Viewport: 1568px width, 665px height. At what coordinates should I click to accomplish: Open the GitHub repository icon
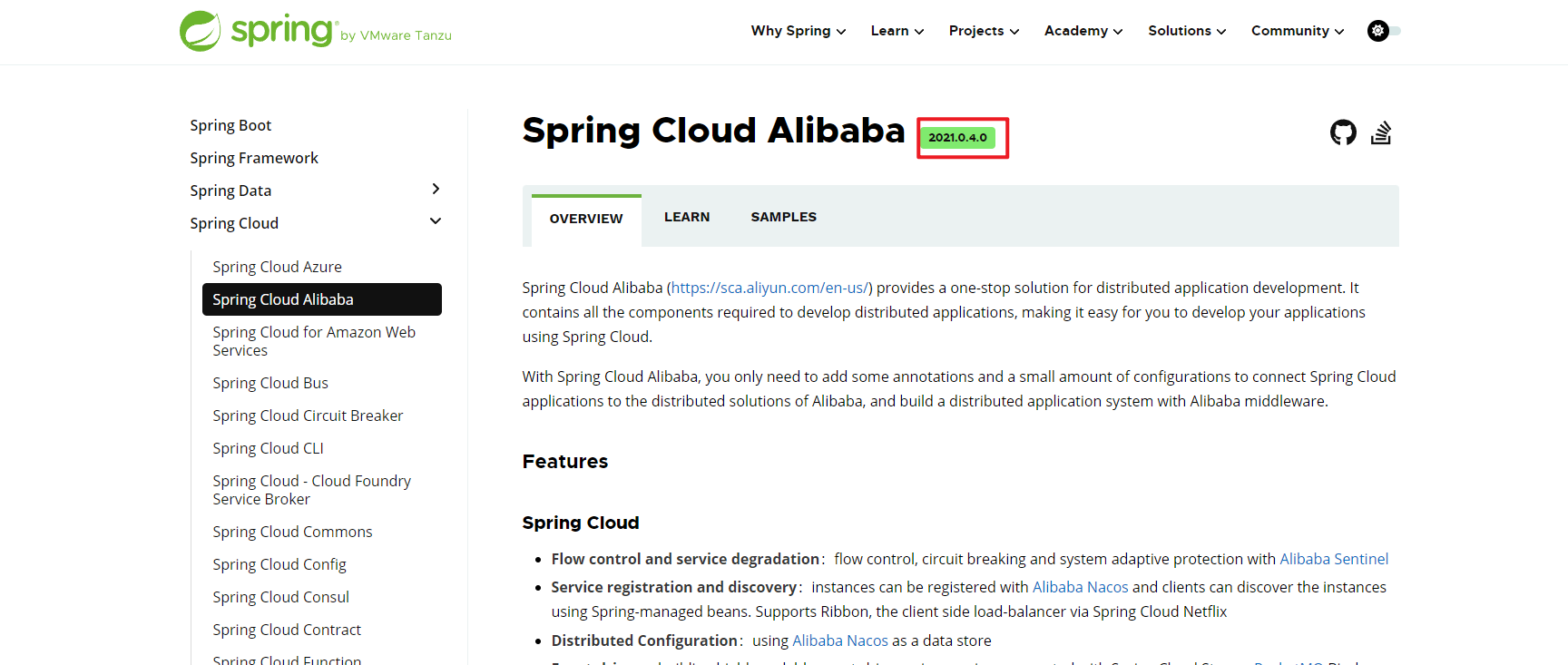tap(1343, 132)
